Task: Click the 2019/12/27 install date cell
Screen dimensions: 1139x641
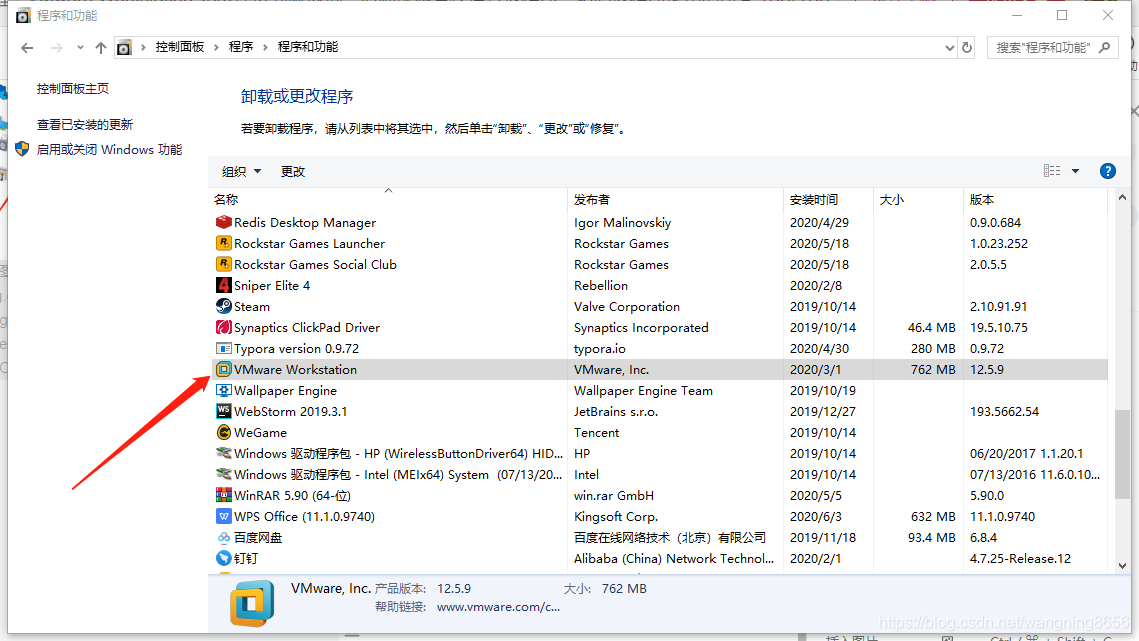Action: (823, 411)
